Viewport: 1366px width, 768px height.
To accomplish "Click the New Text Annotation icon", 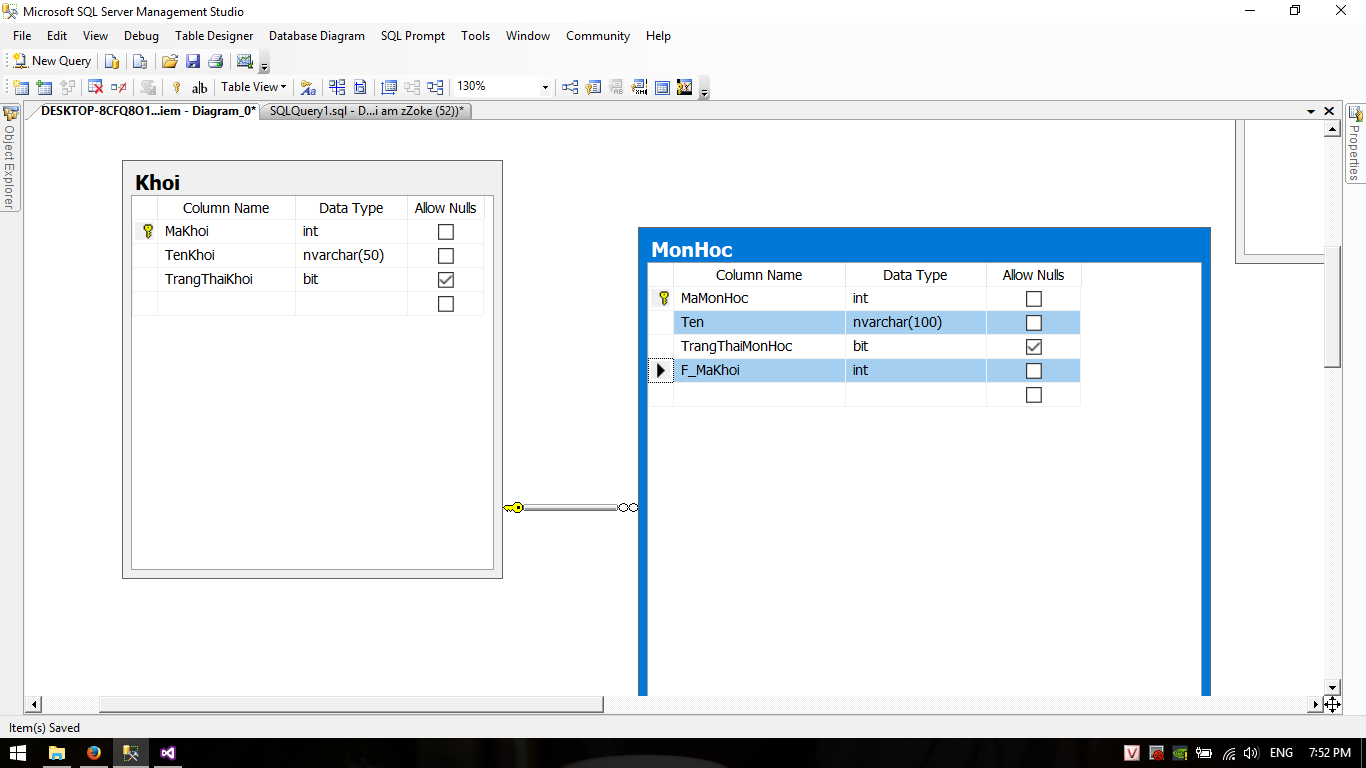I will point(200,88).
